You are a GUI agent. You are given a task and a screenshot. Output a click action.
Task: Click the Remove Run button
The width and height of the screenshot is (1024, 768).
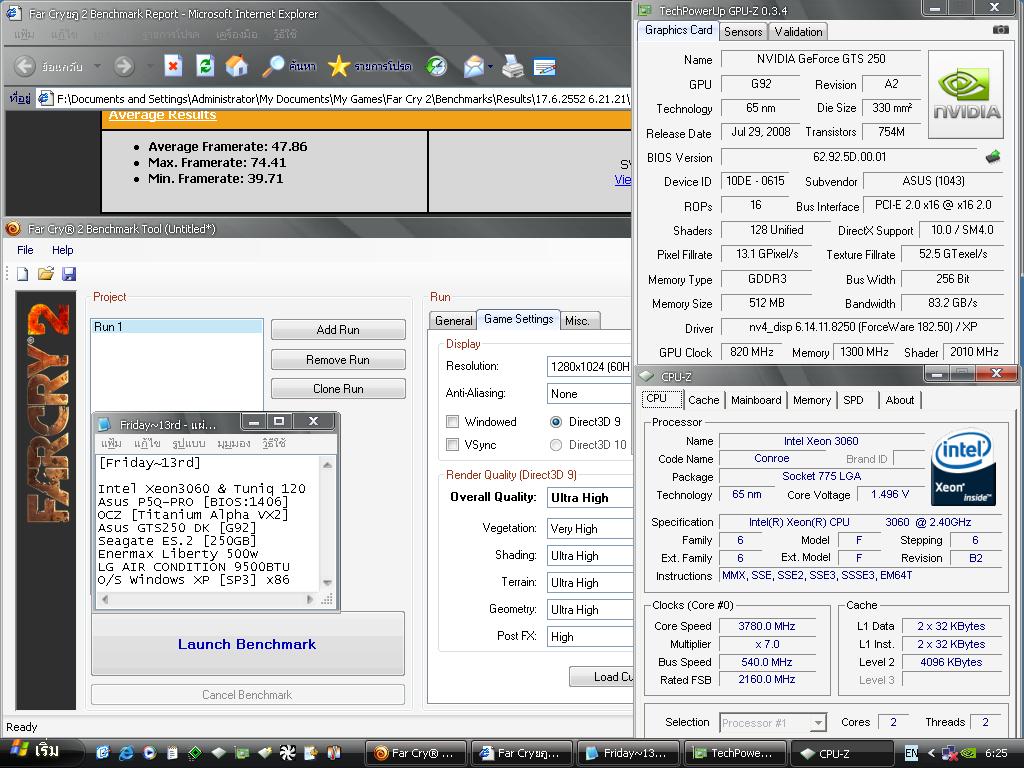(338, 360)
